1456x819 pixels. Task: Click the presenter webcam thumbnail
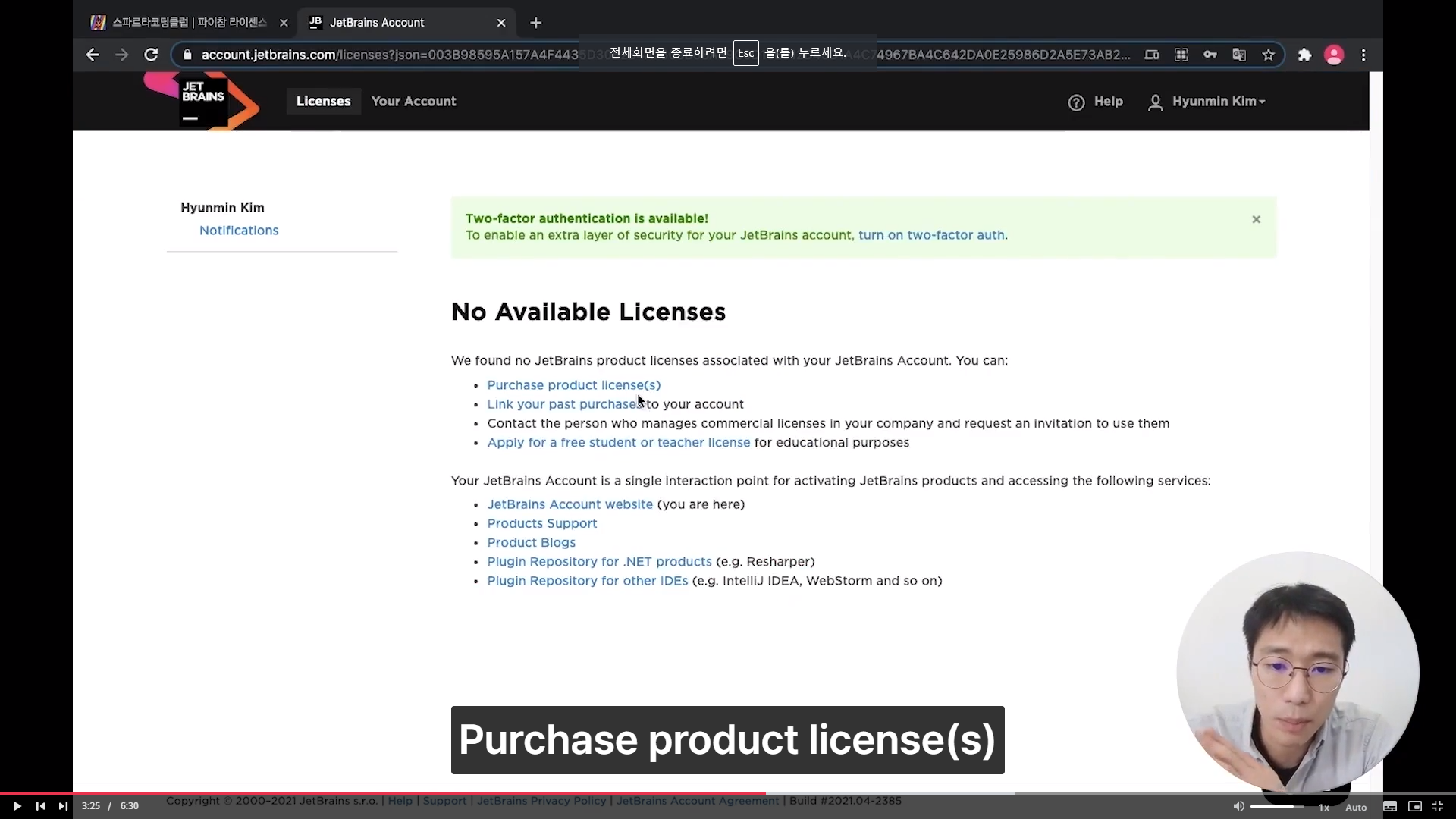coord(1298,673)
